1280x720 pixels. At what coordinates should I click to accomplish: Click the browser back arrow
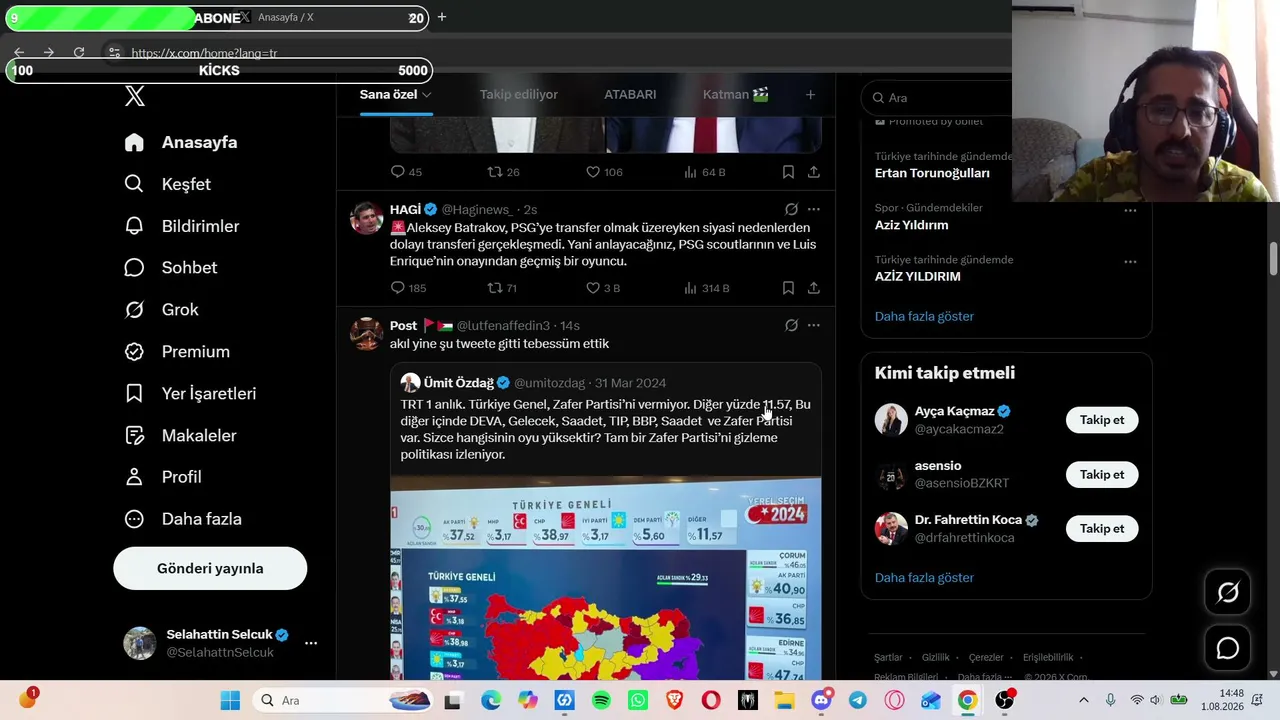click(19, 53)
